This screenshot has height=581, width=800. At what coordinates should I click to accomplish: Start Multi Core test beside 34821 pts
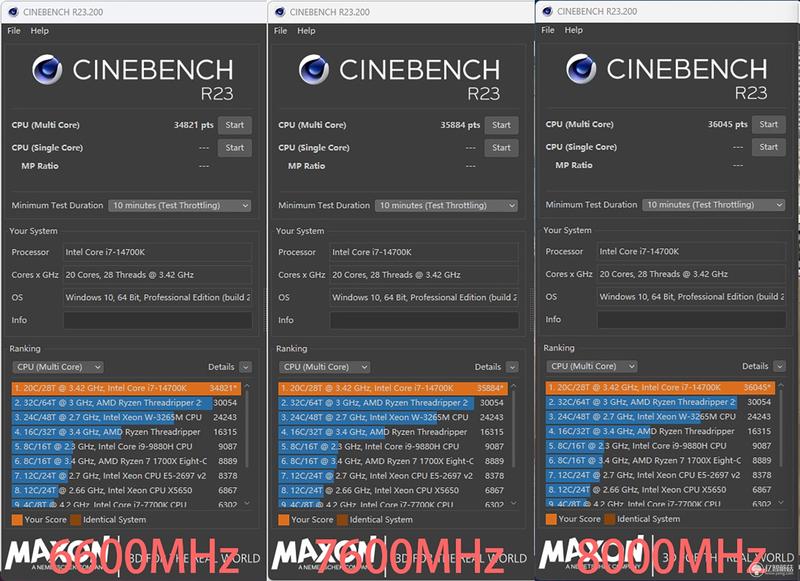(x=235, y=125)
